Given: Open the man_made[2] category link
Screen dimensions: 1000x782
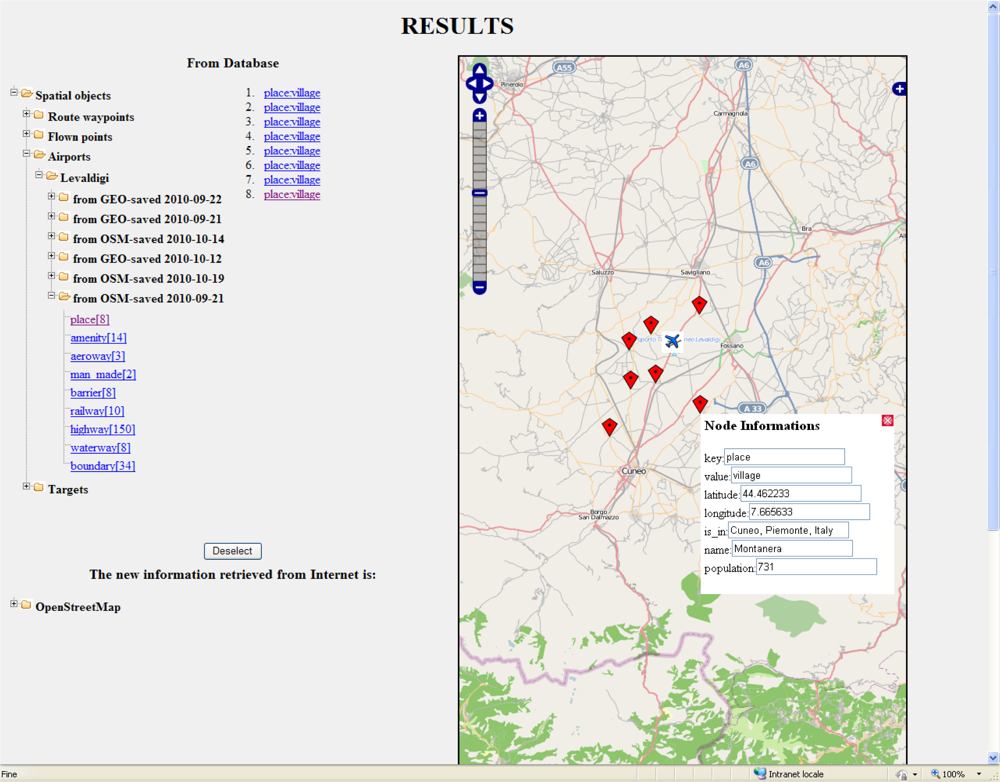Looking at the screenshot, I should click(103, 374).
